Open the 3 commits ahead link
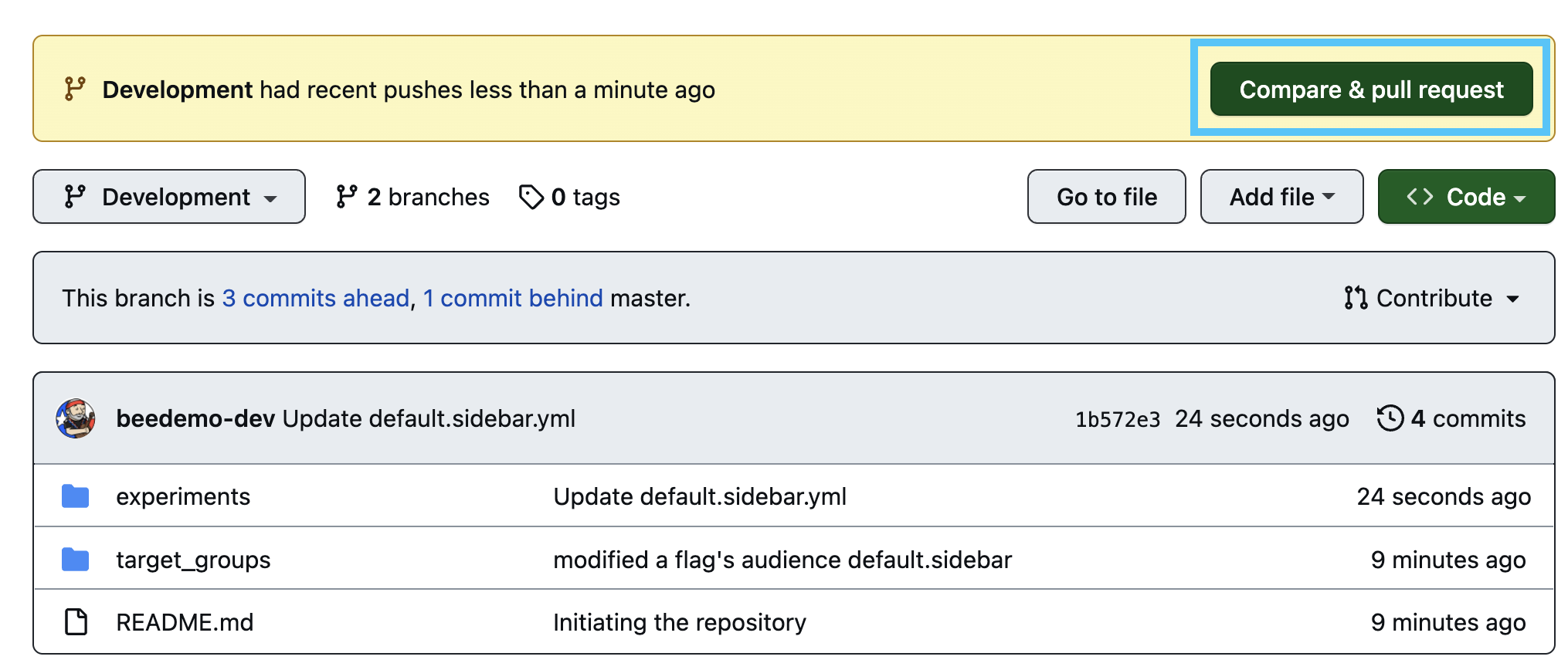 click(316, 298)
